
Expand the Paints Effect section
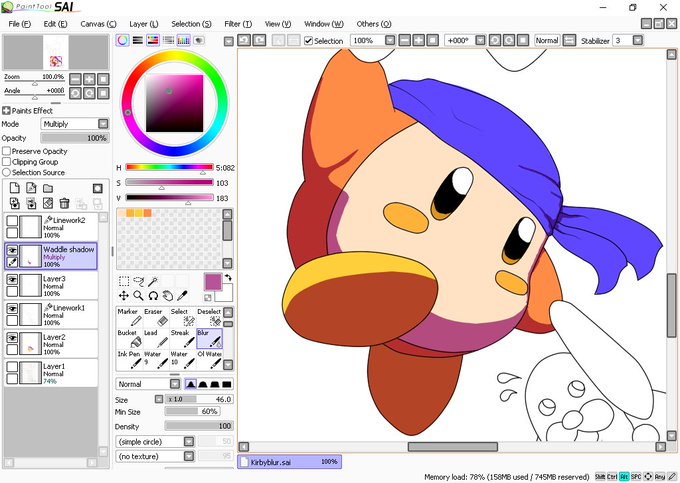[6, 111]
